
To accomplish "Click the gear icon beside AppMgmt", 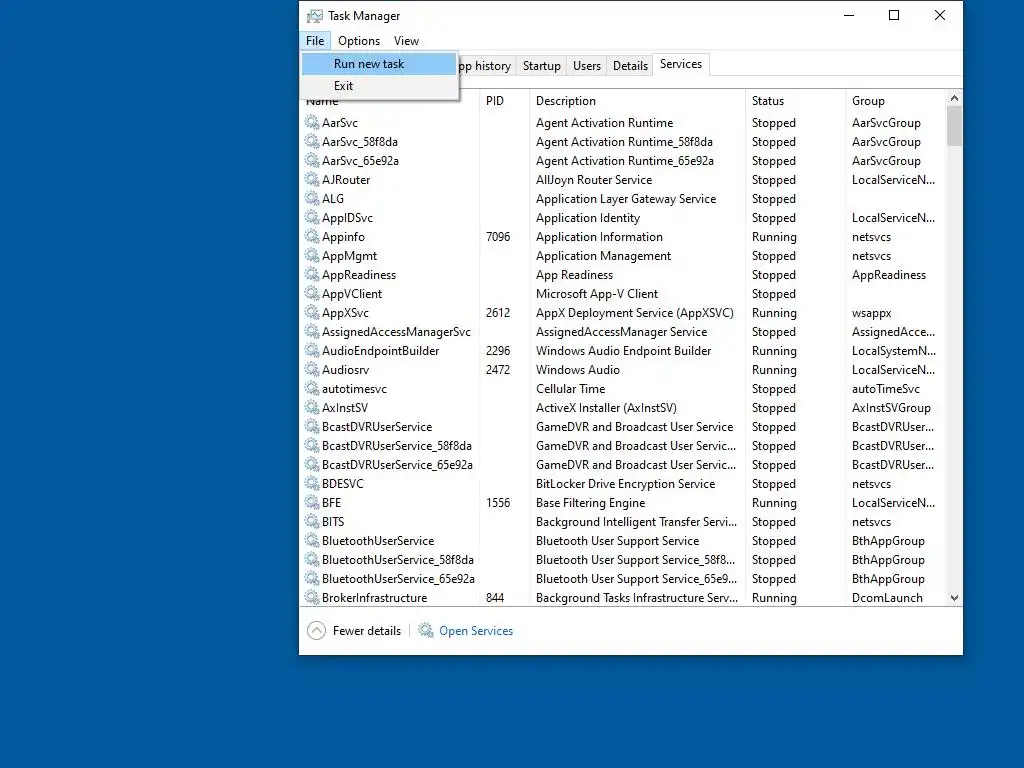I will (x=312, y=255).
